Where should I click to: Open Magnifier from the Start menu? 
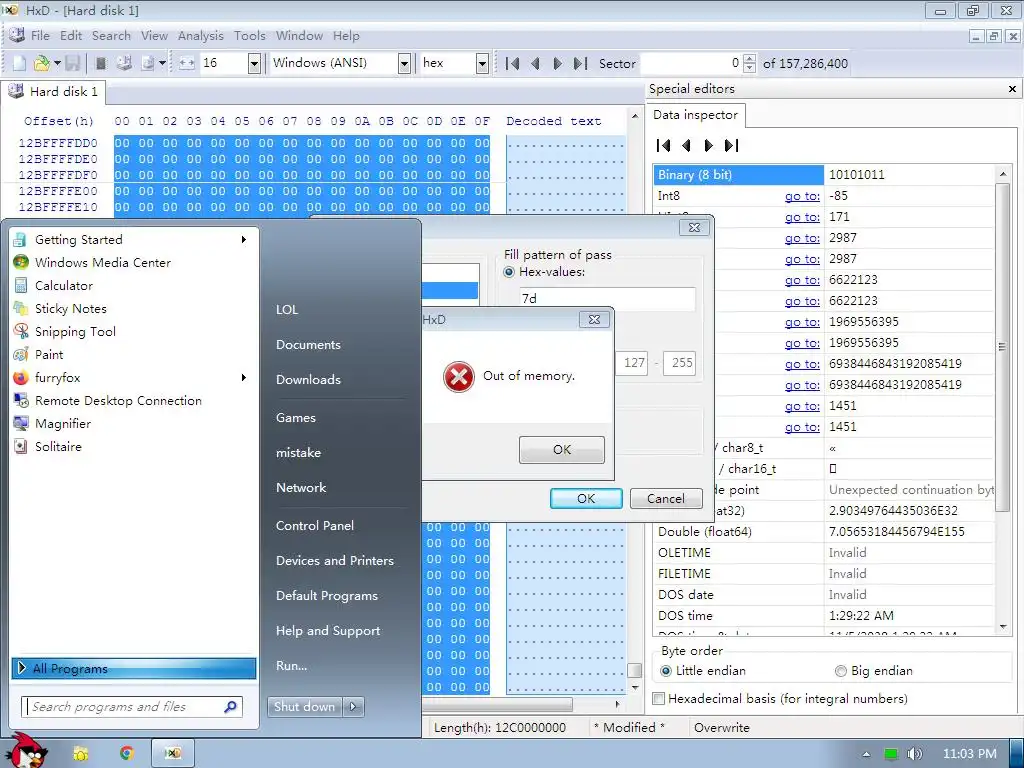tap(63, 424)
